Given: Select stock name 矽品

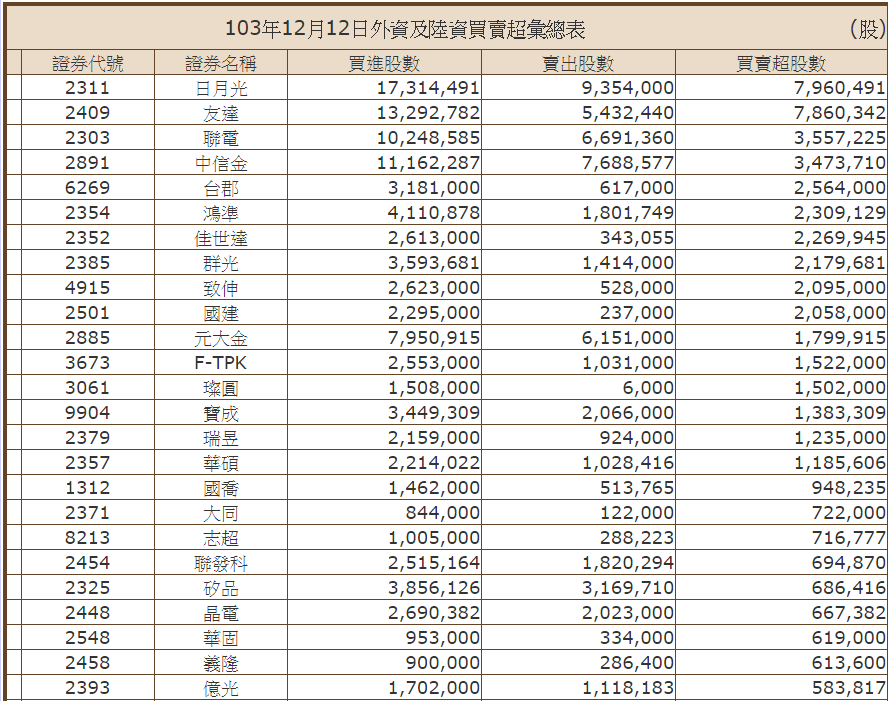Looking at the screenshot, I should [x=221, y=589].
